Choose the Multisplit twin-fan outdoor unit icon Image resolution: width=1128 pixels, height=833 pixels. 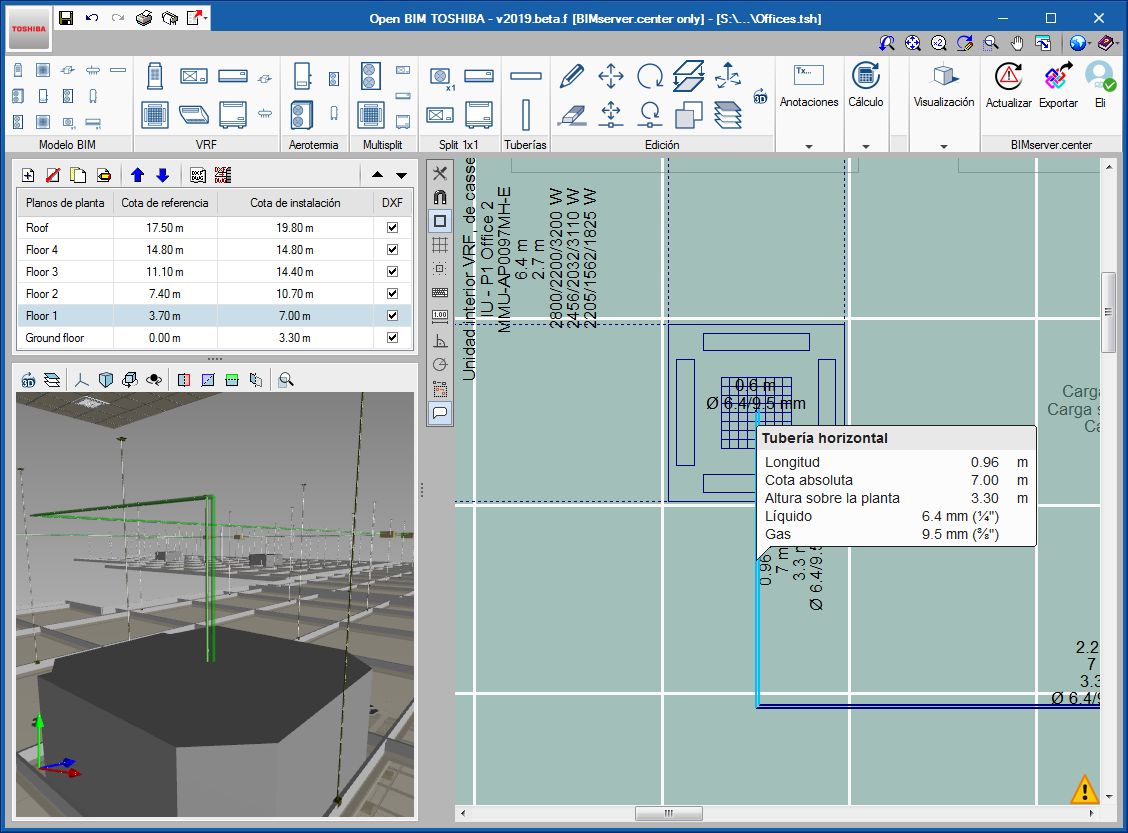tap(370, 76)
